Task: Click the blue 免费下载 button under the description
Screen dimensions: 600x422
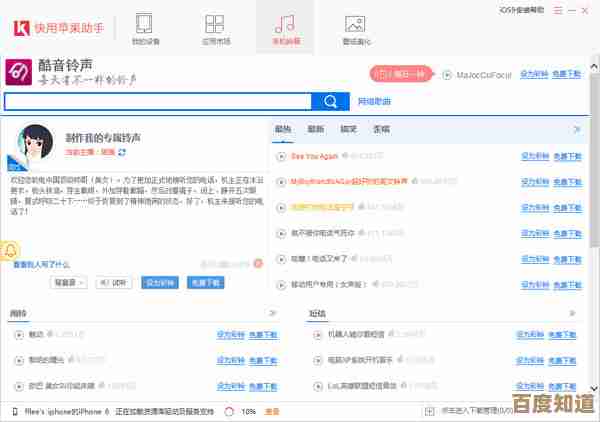Action: [205, 283]
